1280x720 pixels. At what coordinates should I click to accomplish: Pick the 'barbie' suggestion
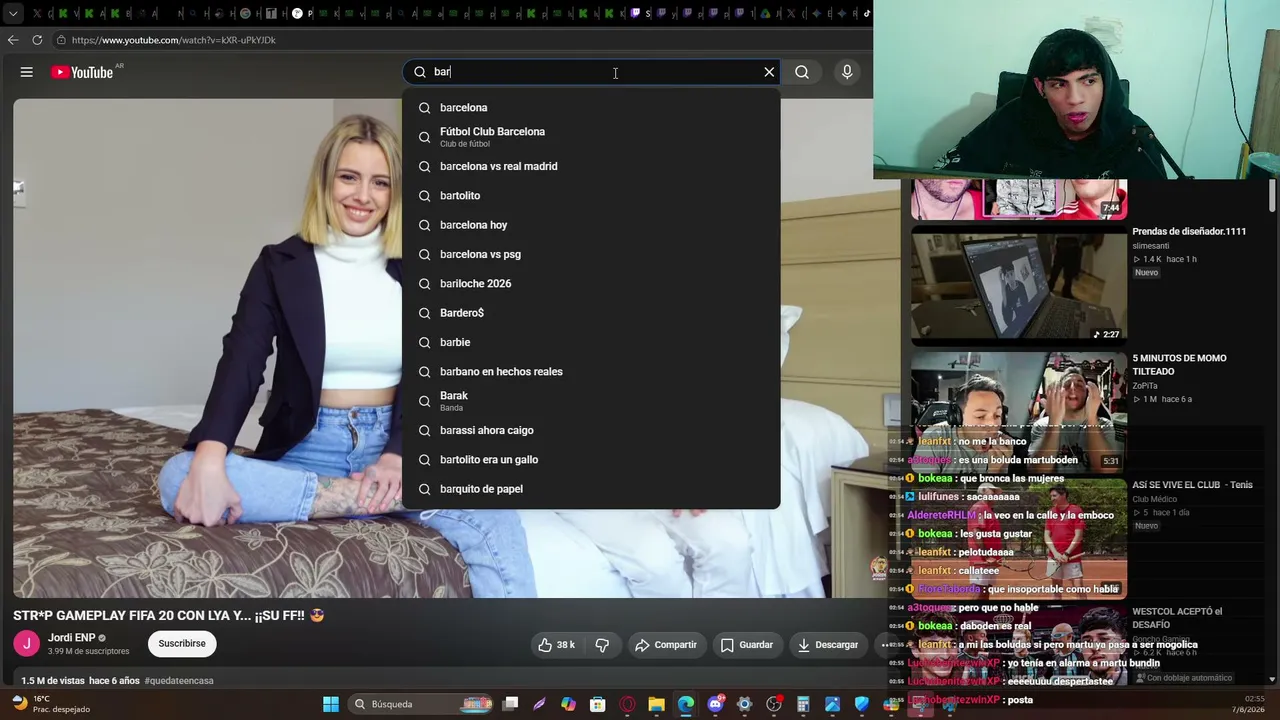pos(591,342)
